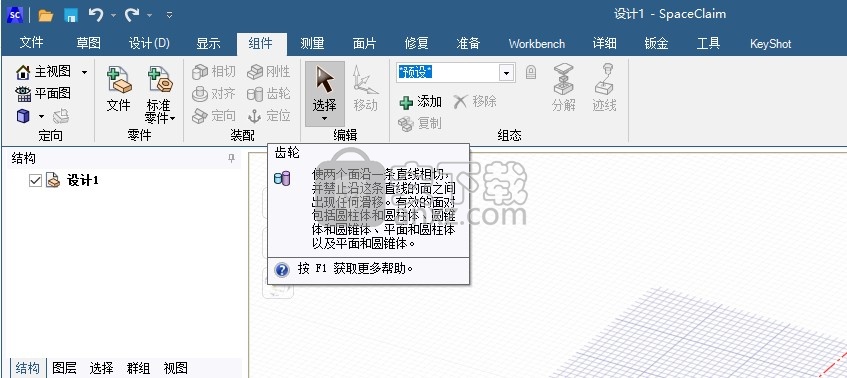
Task: Switch to the 面片 ribbon tab
Action: [364, 43]
